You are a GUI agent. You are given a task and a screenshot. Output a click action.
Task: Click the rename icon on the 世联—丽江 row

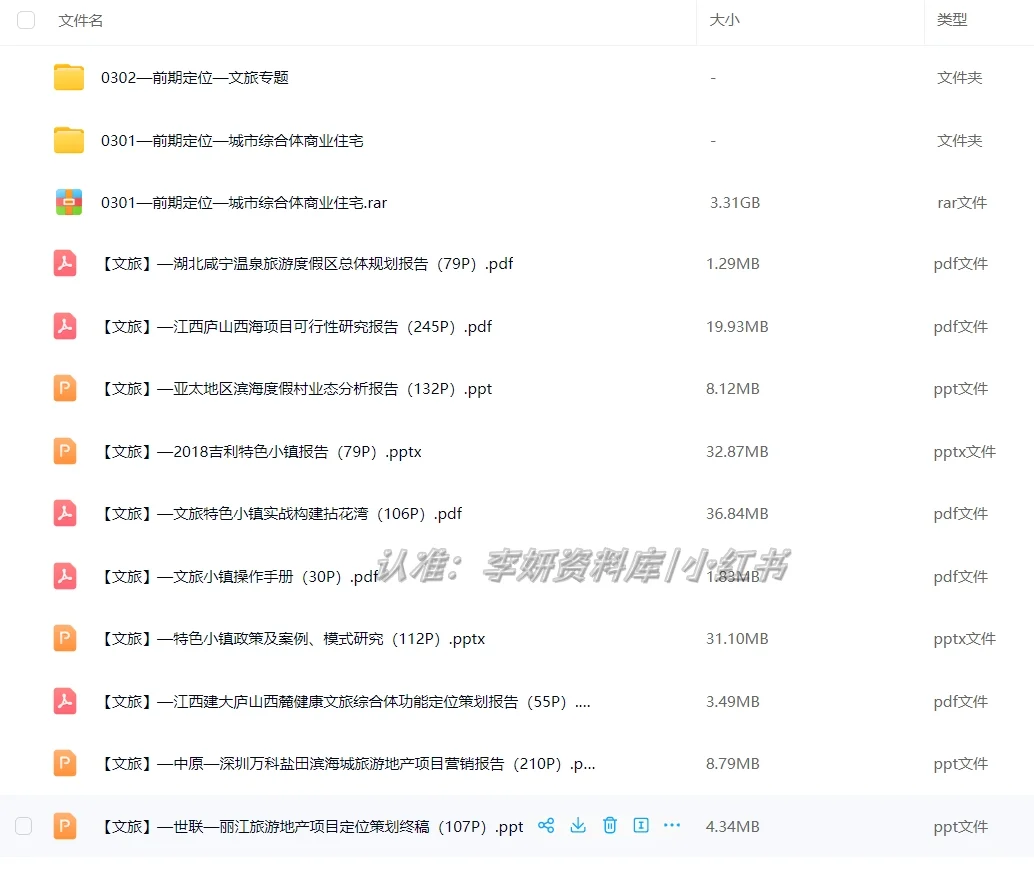[x=641, y=826]
